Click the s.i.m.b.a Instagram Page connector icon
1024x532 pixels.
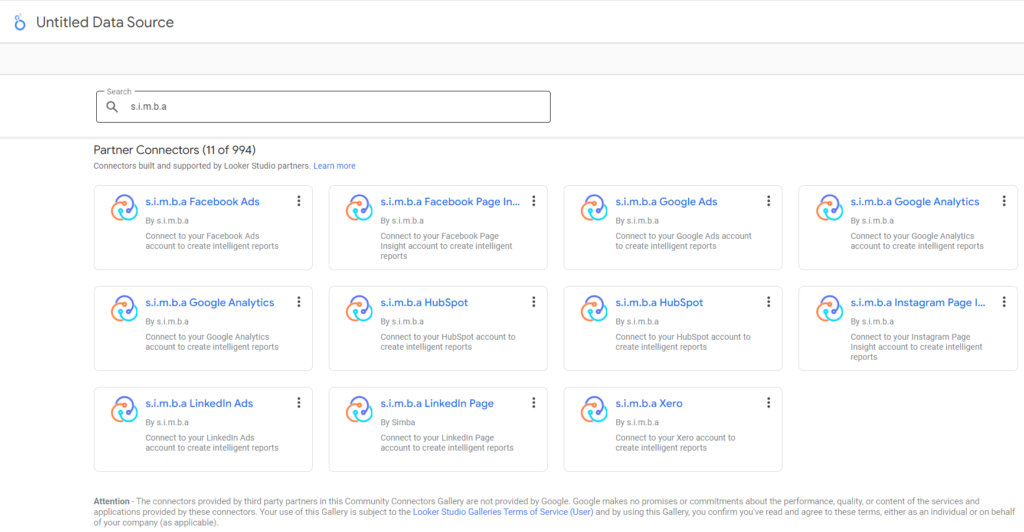coord(829,308)
